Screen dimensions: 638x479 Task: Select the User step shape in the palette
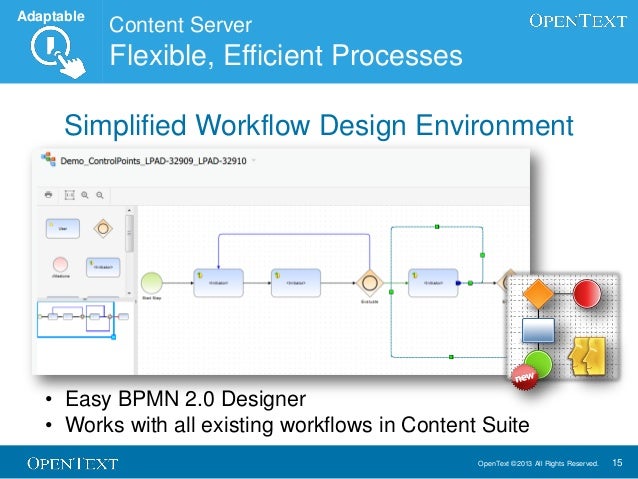[63, 228]
